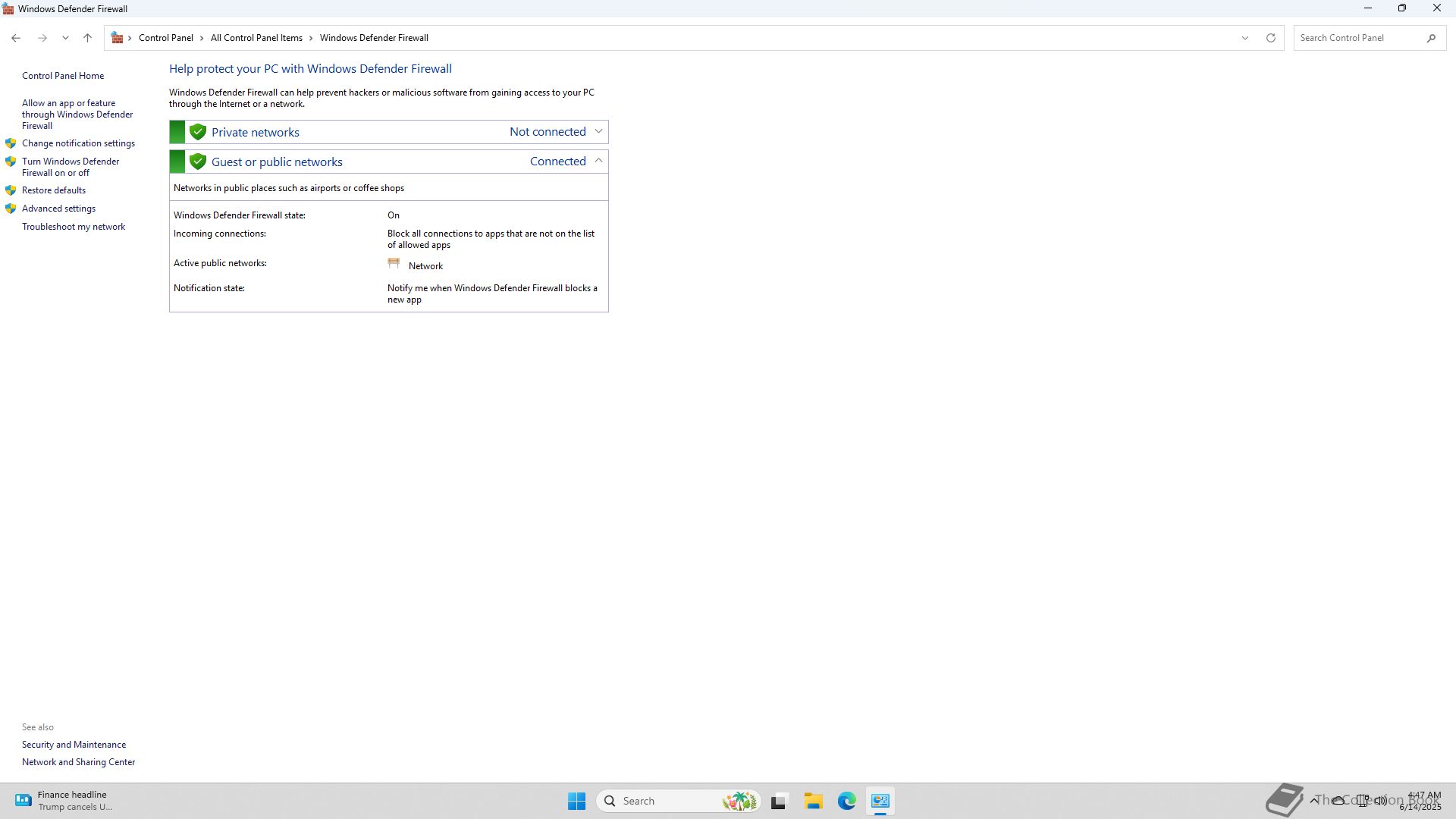The height and width of the screenshot is (819, 1456).
Task: Click the Refresh button in address bar
Action: [1271, 38]
